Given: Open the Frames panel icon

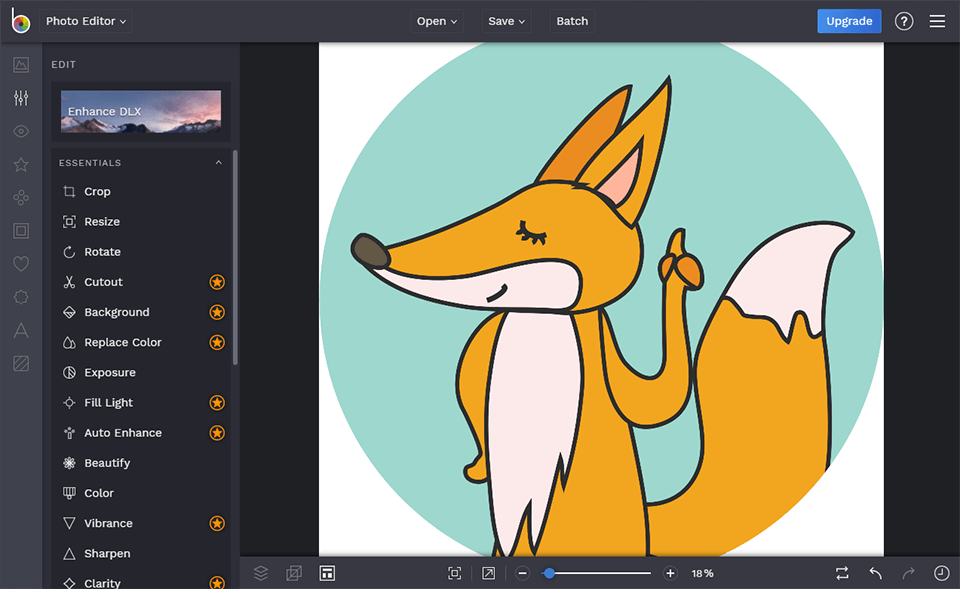Looking at the screenshot, I should [x=21, y=230].
